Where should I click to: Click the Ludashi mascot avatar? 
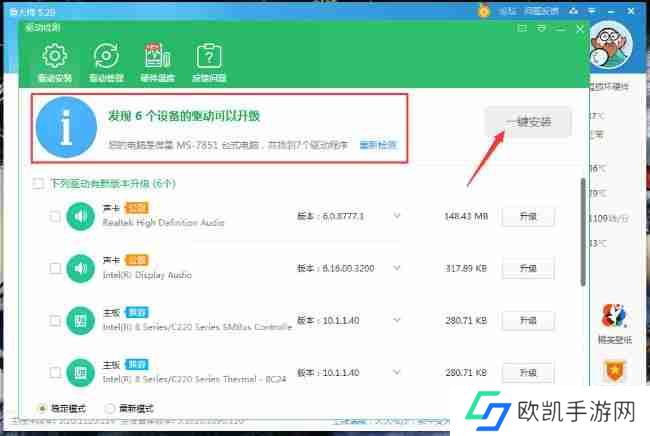click(x=611, y=46)
